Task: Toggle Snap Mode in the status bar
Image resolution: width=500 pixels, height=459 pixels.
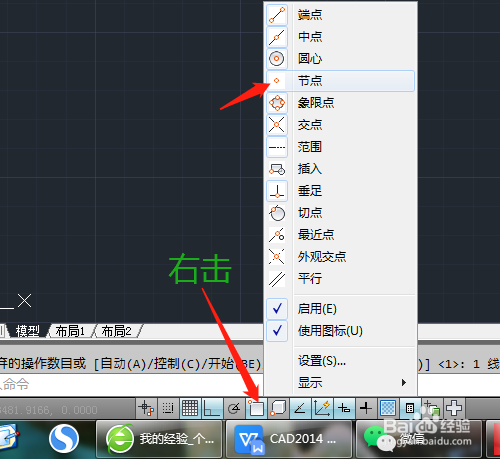Action: [x=168, y=408]
